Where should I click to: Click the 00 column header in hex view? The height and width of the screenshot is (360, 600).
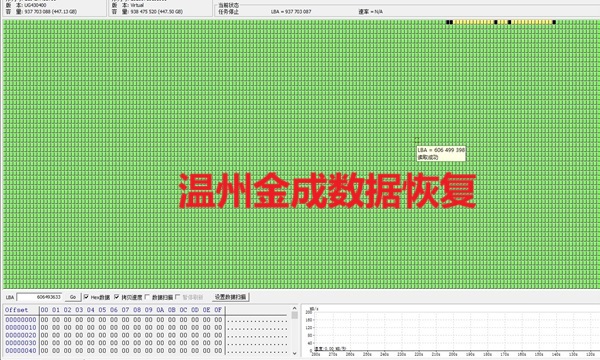pyautogui.click(x=44, y=310)
